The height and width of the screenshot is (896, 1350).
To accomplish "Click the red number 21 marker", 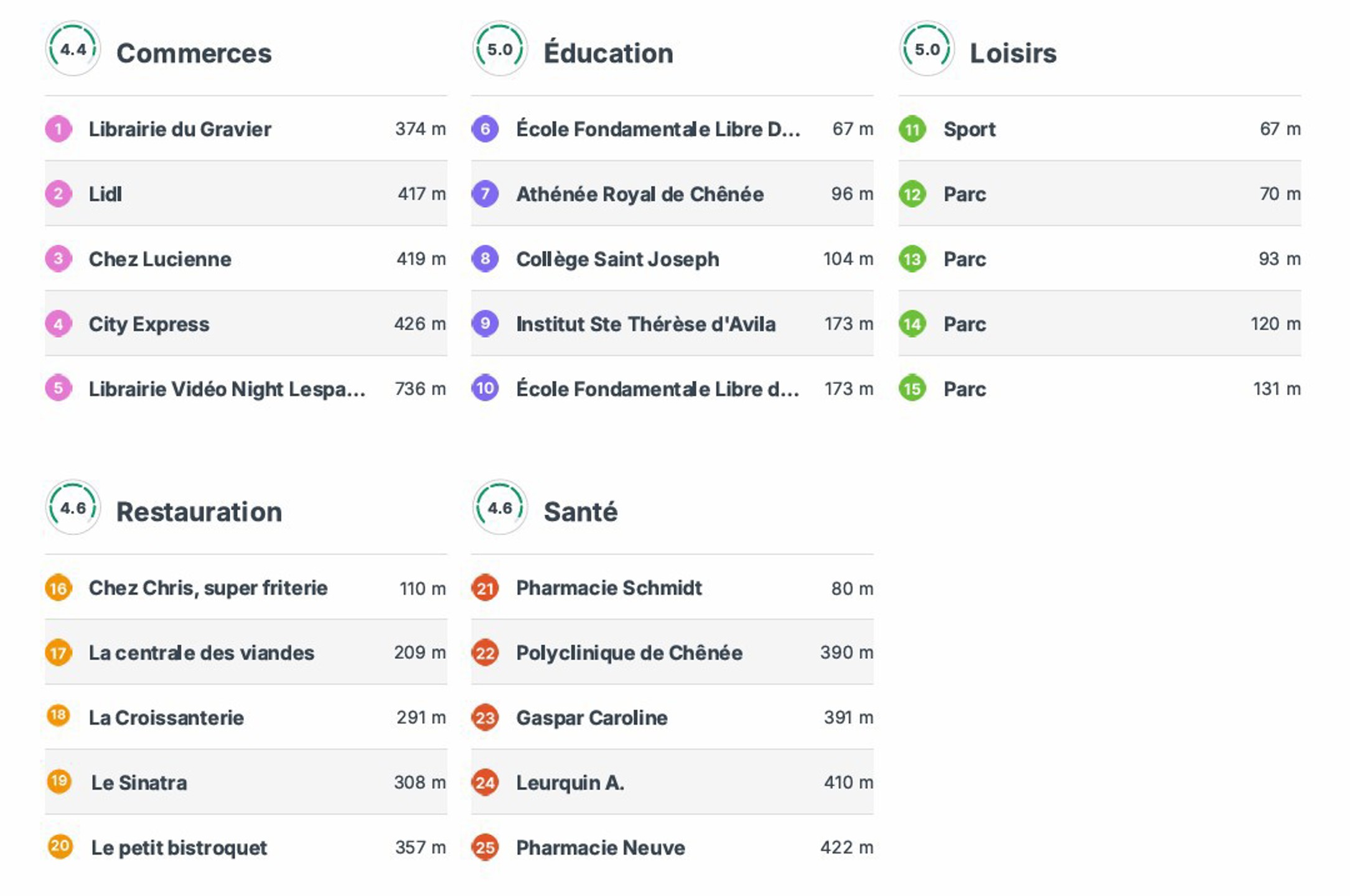I will pos(485,588).
